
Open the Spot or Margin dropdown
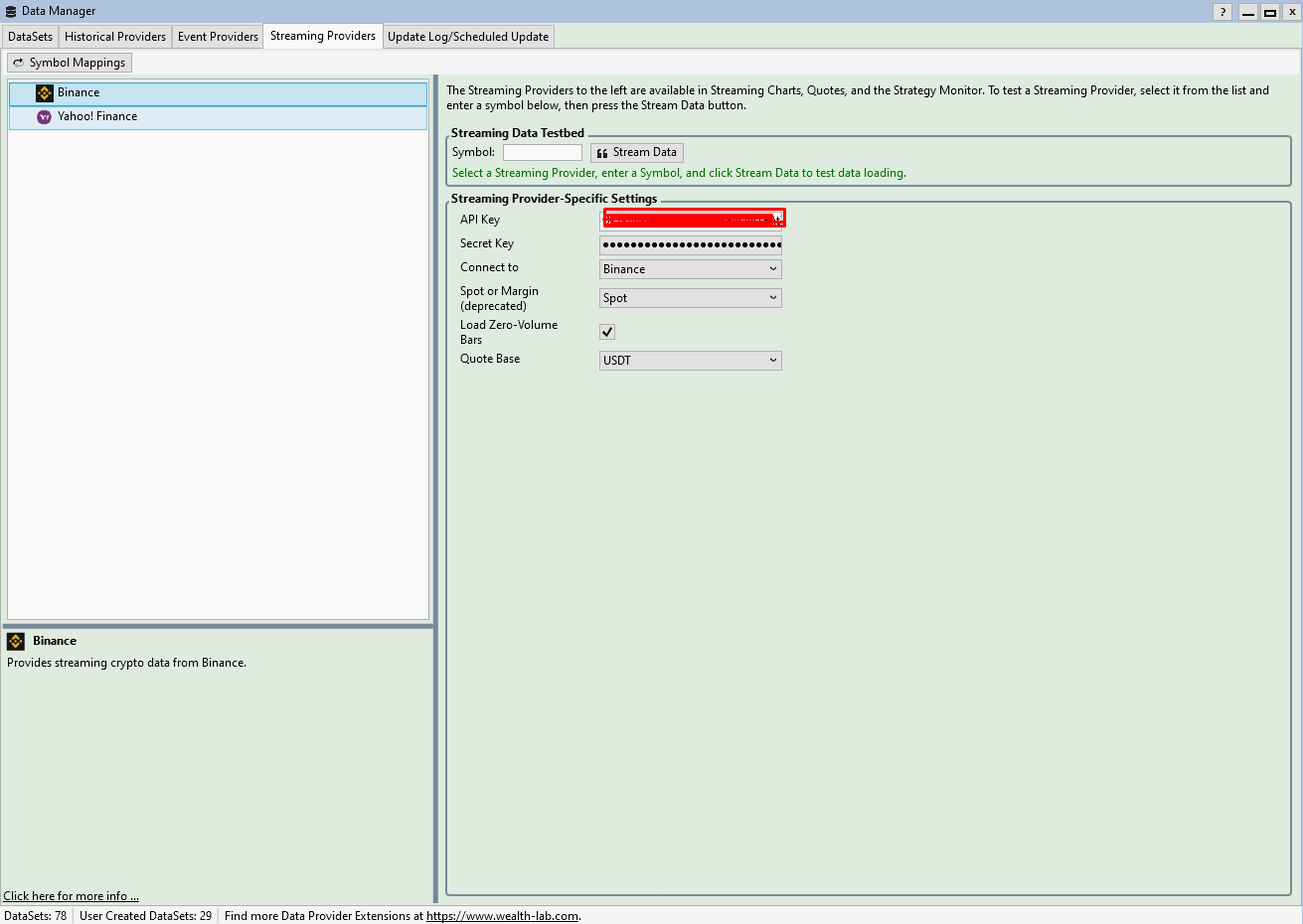point(691,298)
